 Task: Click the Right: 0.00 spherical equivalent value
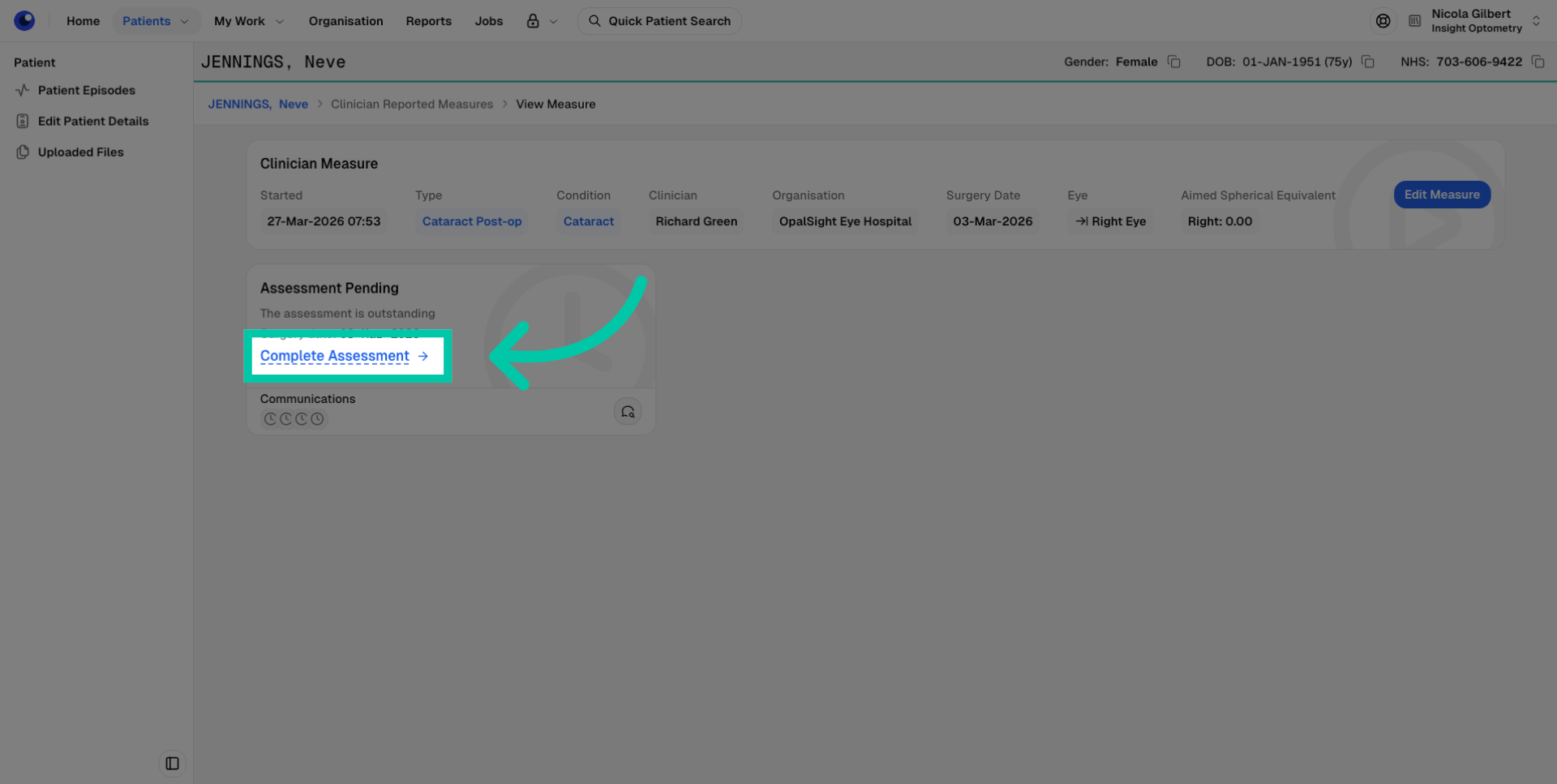1220,221
